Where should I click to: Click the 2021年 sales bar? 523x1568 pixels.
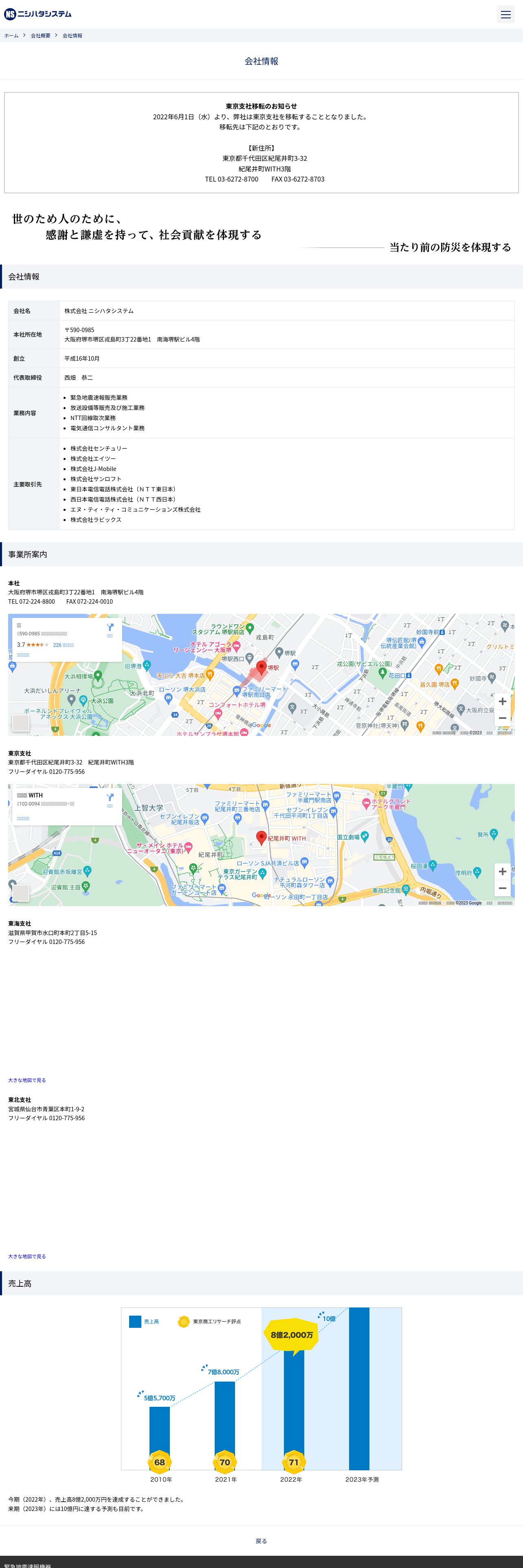[225, 1426]
